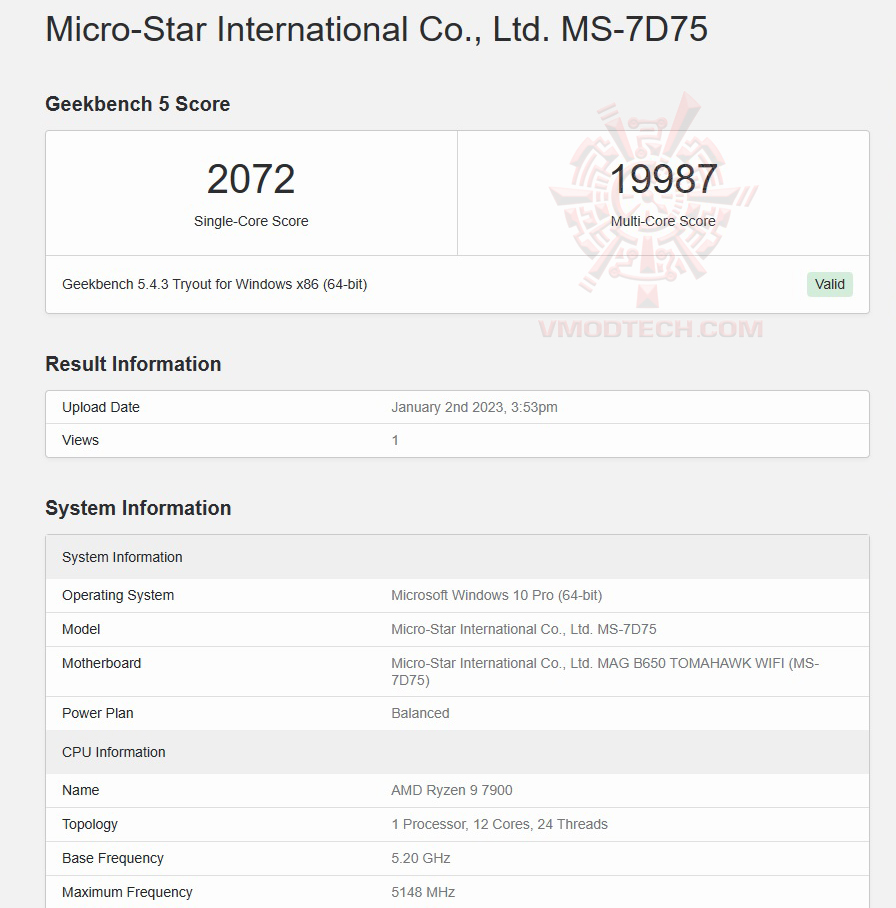This screenshot has width=896, height=908.
Task: Click the System Information table header row
Action: click(x=458, y=557)
